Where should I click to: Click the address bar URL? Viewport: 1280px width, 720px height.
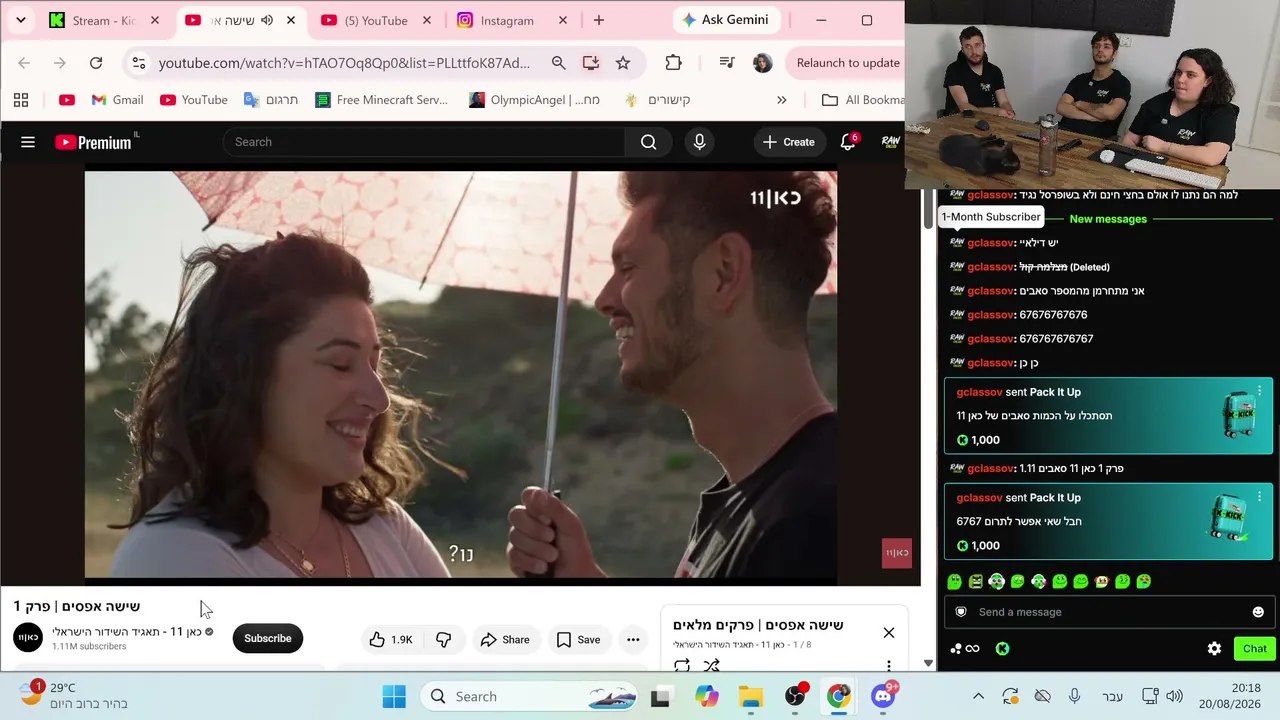point(344,63)
